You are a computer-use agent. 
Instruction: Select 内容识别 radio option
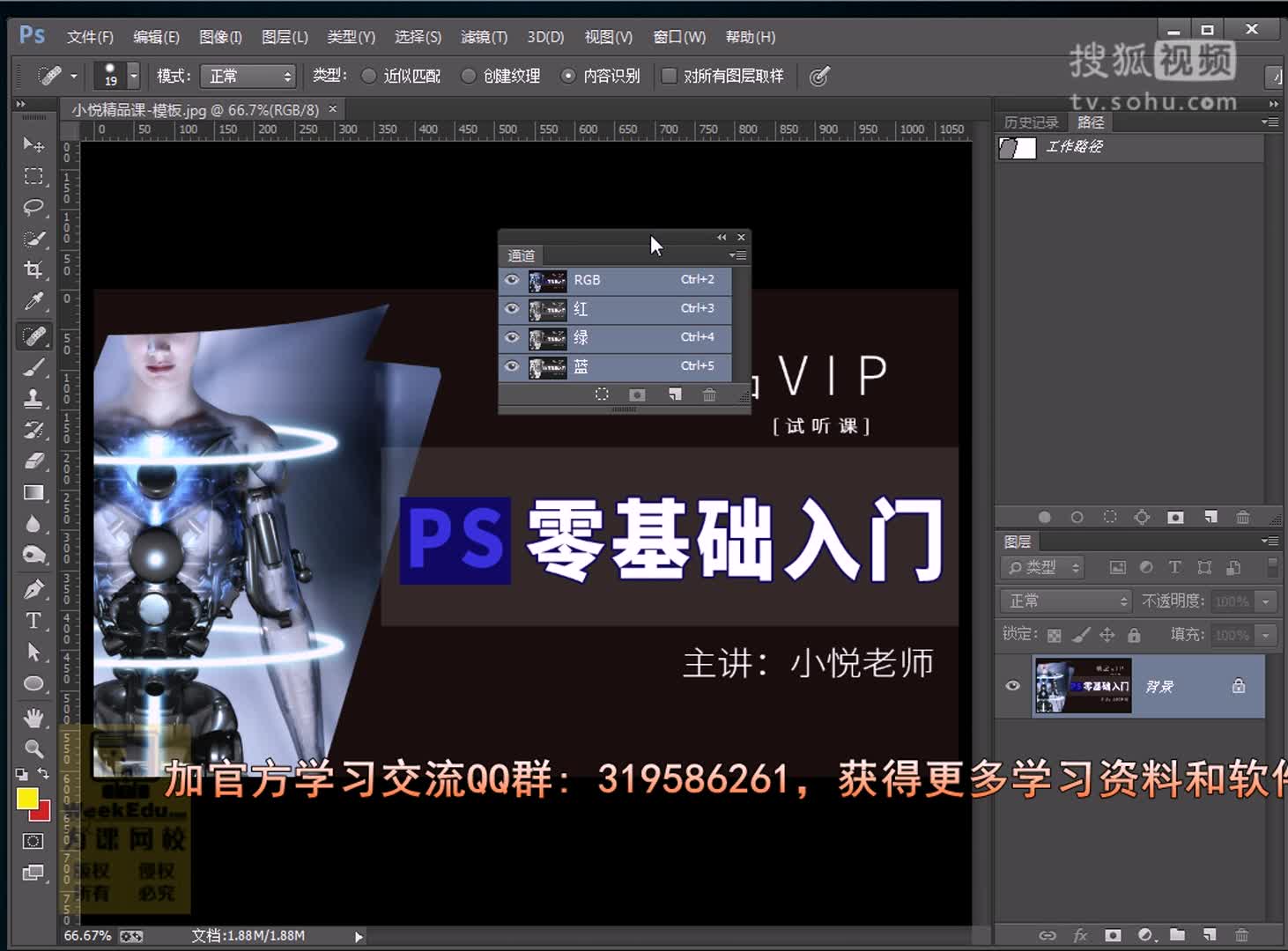568,76
